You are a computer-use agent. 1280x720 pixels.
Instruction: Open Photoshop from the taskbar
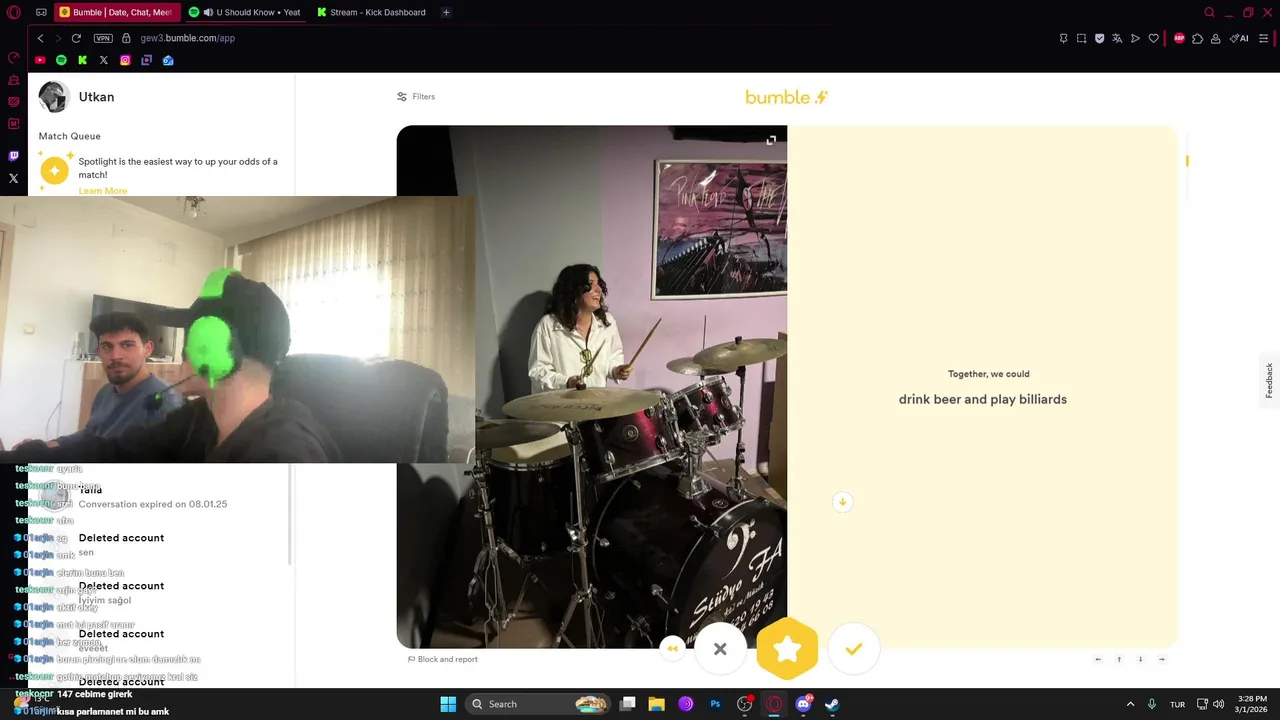click(715, 704)
